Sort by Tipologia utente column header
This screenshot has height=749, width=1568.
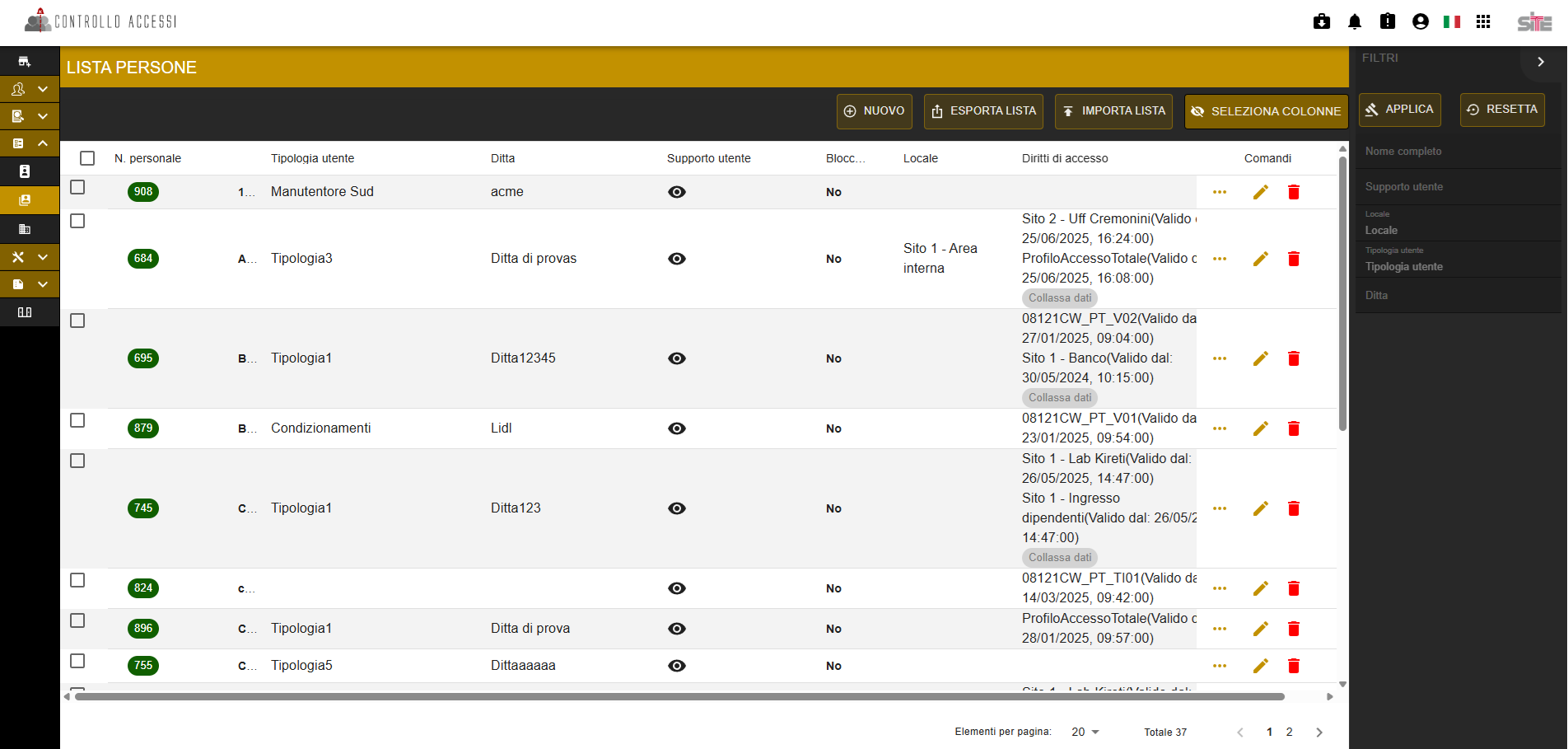[x=313, y=158]
